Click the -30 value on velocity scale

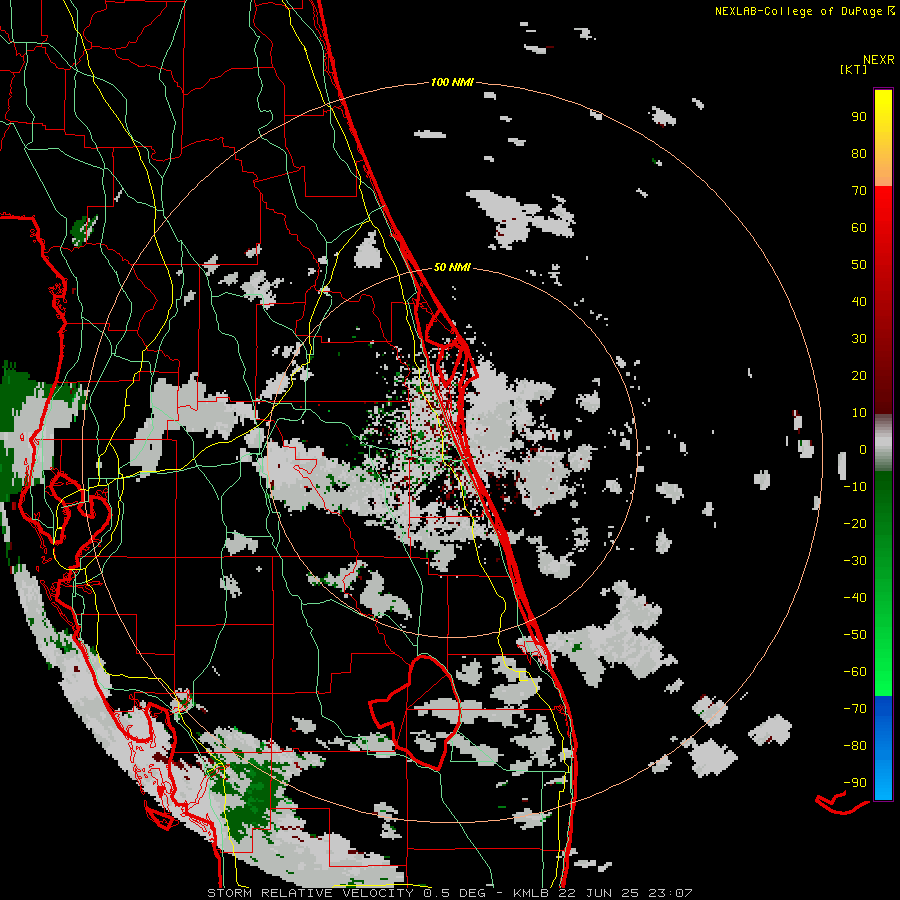point(855,561)
